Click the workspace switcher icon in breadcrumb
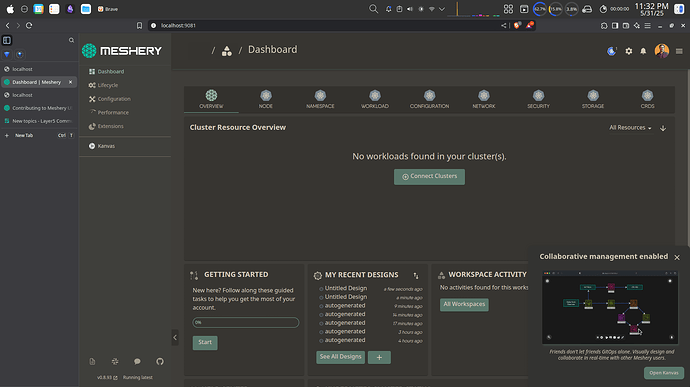Screen dimensions: 690x387 coord(227,51)
